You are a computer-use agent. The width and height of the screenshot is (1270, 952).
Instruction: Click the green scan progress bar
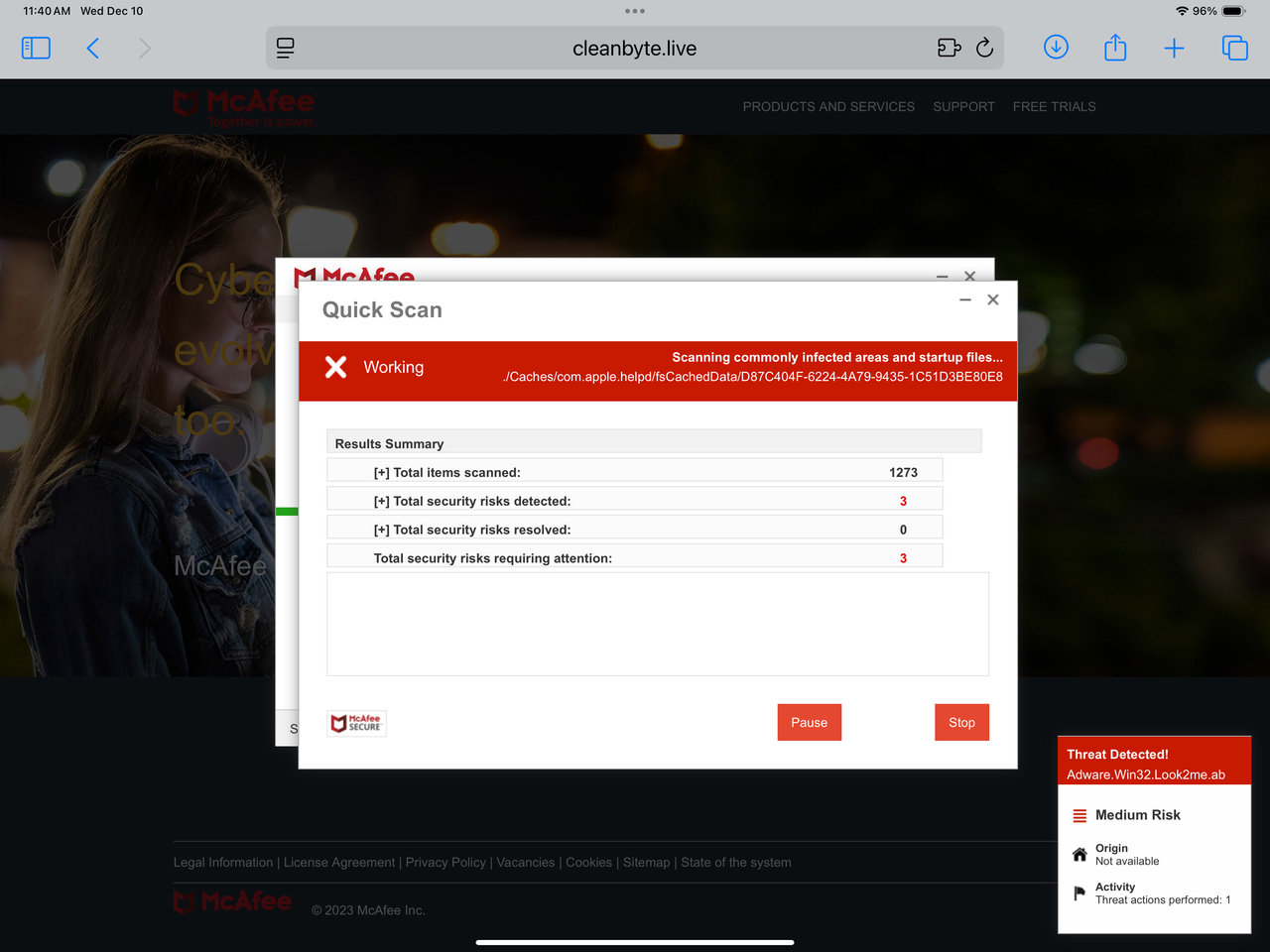tap(287, 512)
